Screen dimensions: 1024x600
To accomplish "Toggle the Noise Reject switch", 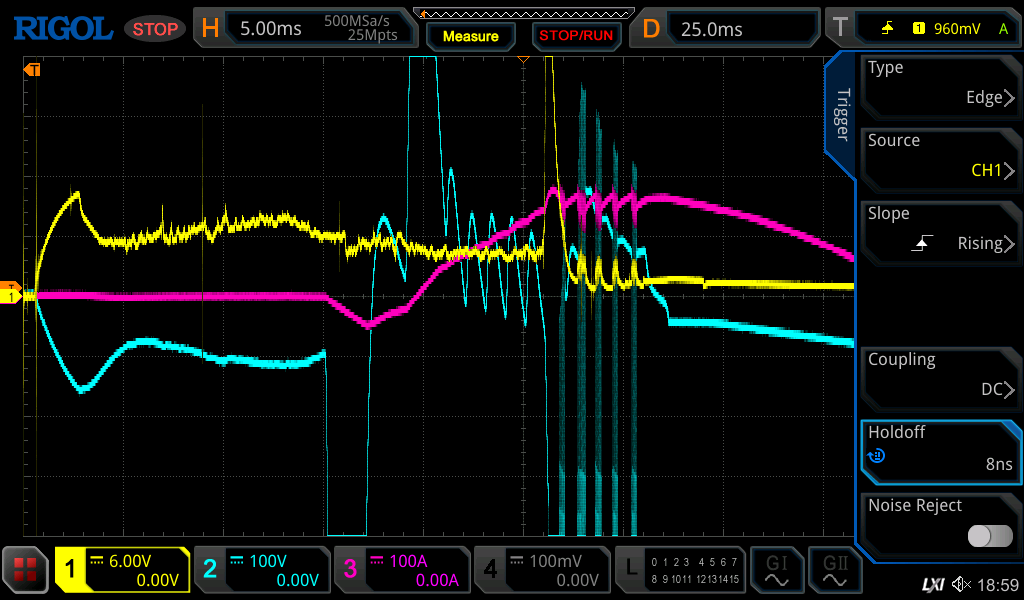I will (x=989, y=536).
